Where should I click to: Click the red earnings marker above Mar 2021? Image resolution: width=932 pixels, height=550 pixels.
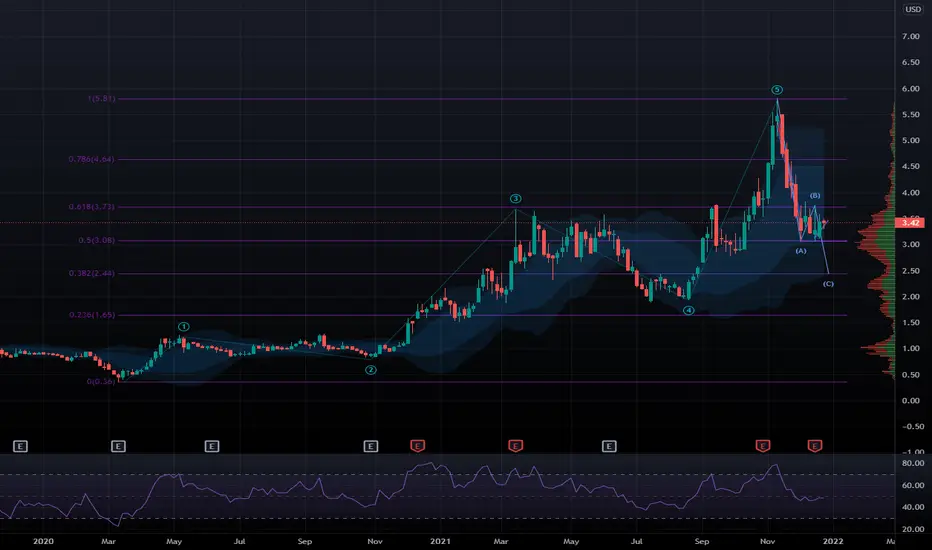[x=515, y=446]
